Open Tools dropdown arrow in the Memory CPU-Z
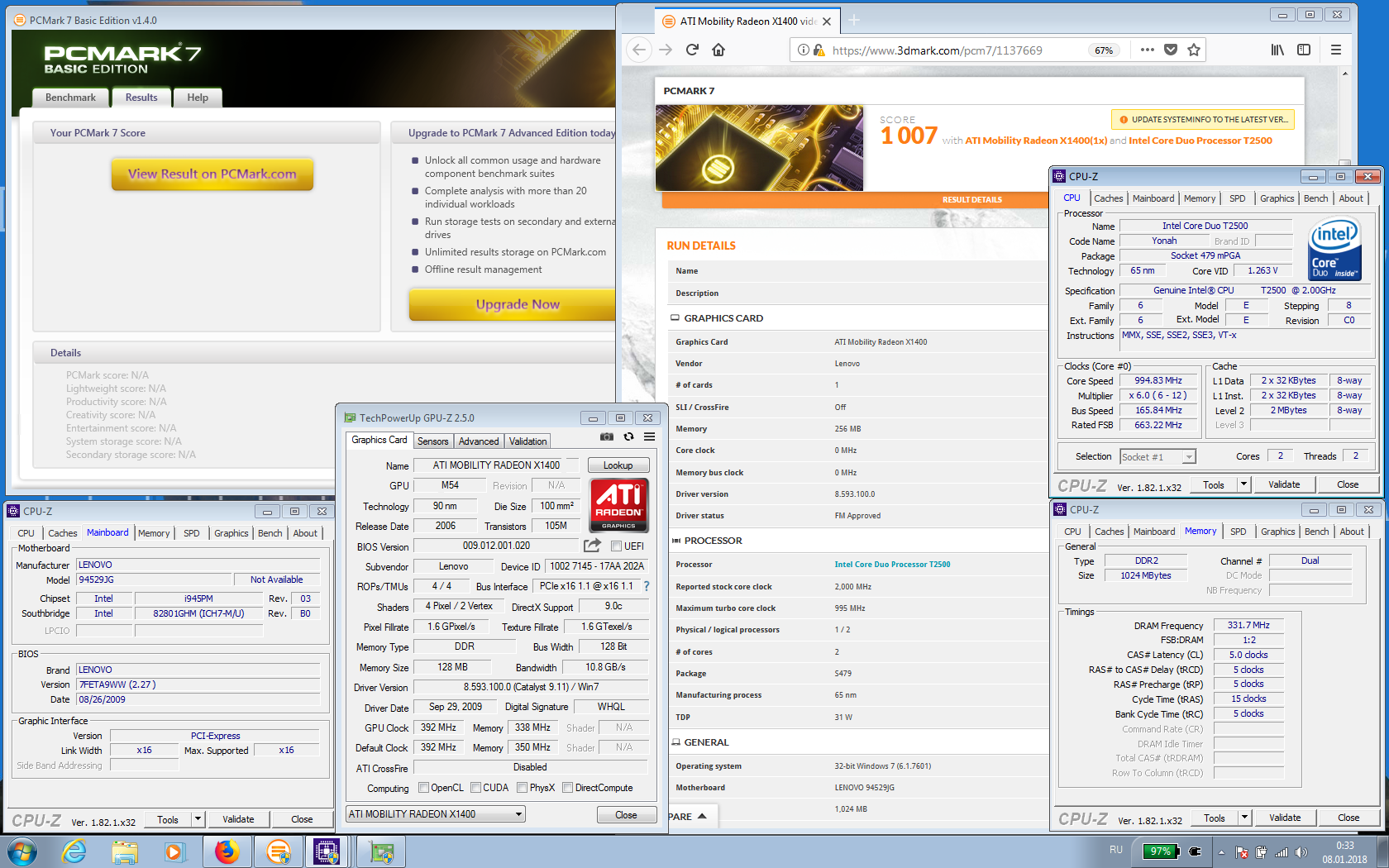This screenshot has height=868, width=1389. click(x=1244, y=818)
